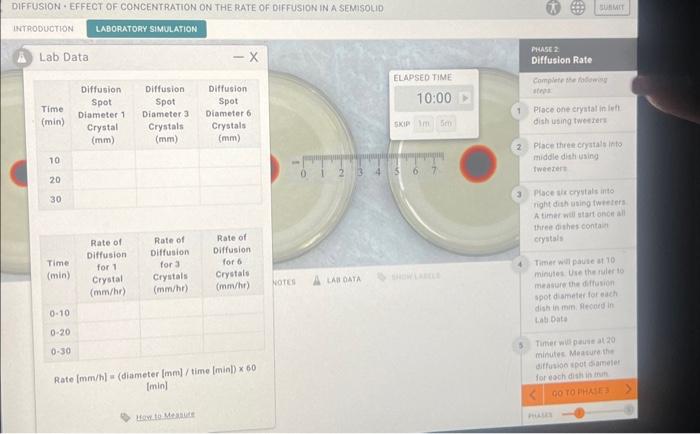
Task: Select rate for 6 Crystals at 0-20
Action: [x=234, y=325]
